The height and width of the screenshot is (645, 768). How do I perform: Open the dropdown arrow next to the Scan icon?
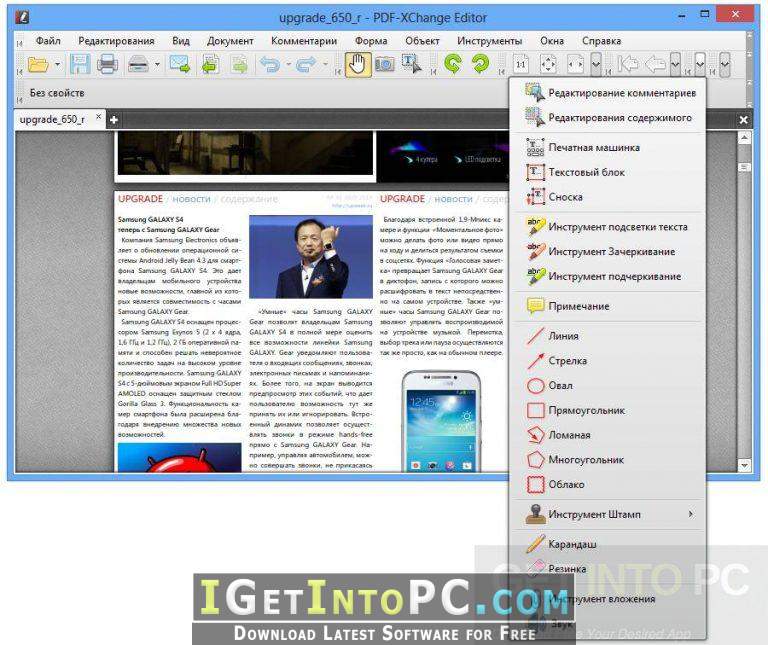tap(157, 65)
